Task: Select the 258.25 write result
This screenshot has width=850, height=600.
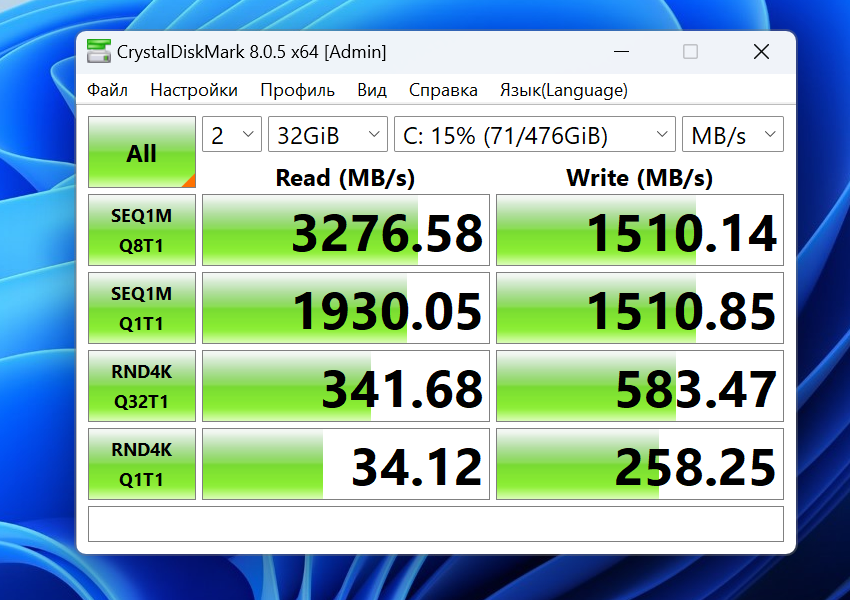Action: (x=640, y=464)
